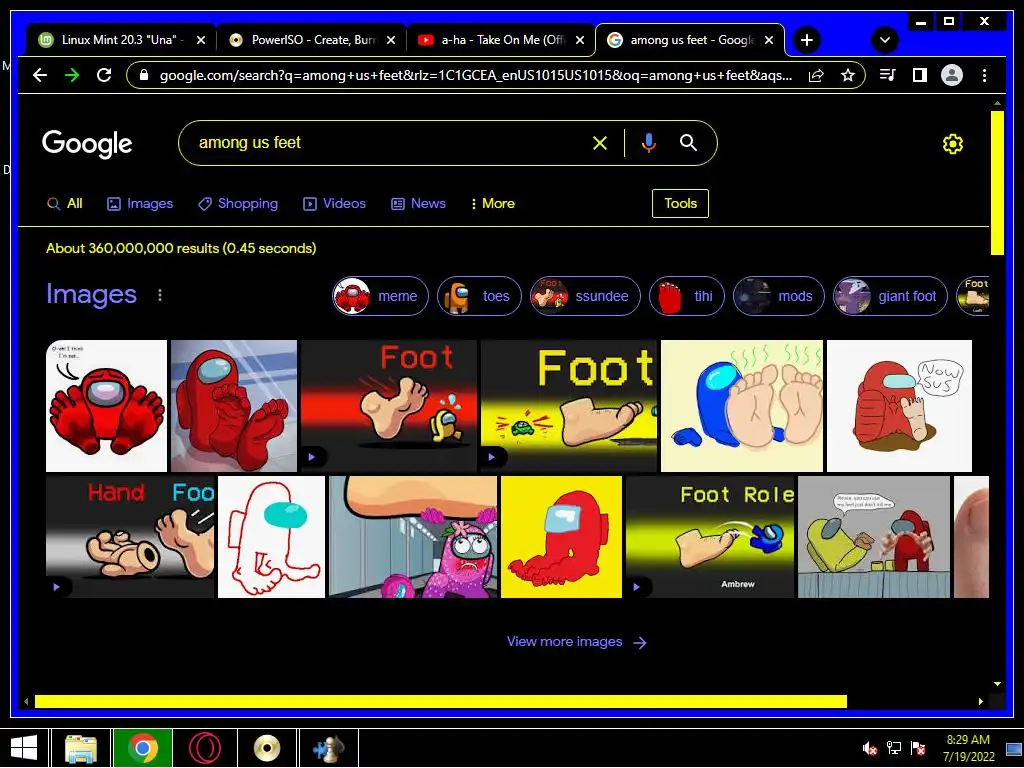Open the chess app on the taskbar
The width and height of the screenshot is (1024, 768).
tap(328, 748)
